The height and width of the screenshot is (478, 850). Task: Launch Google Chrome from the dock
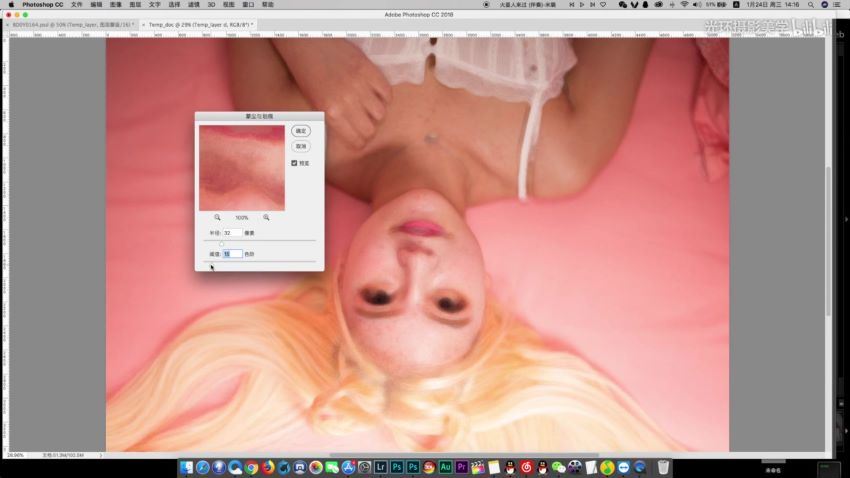pos(251,467)
